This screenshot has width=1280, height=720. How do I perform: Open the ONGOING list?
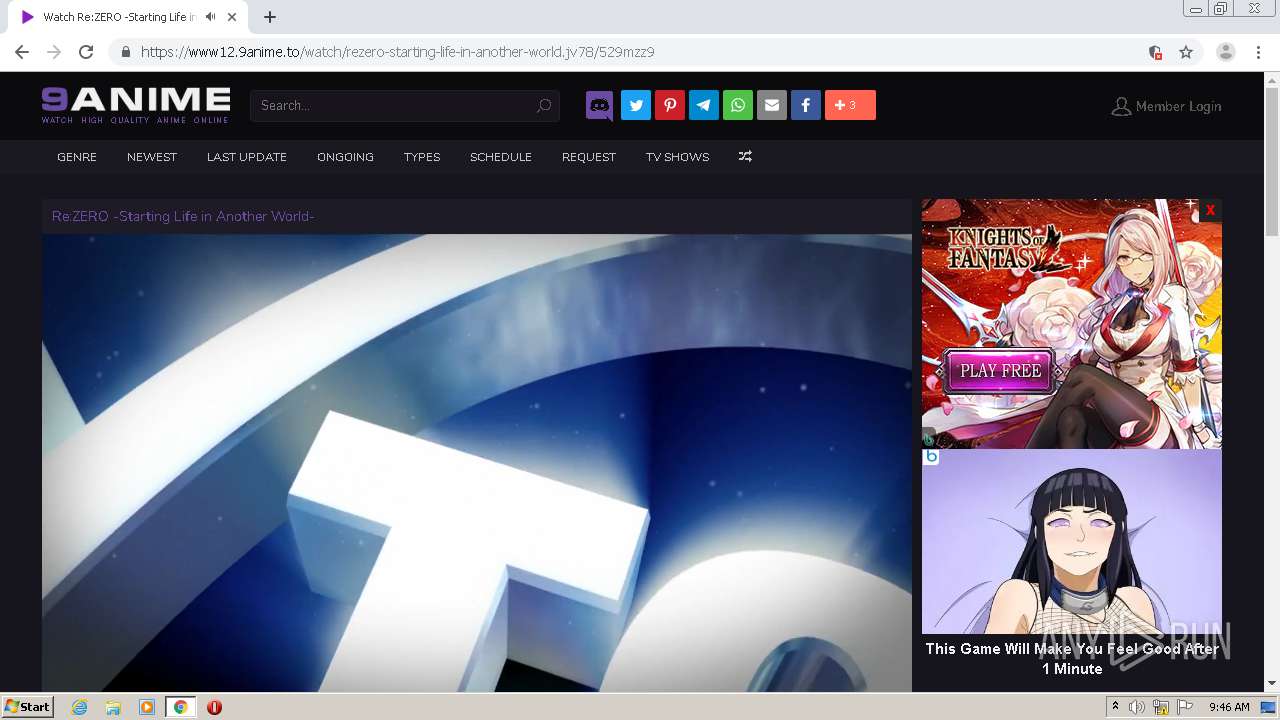pos(345,157)
